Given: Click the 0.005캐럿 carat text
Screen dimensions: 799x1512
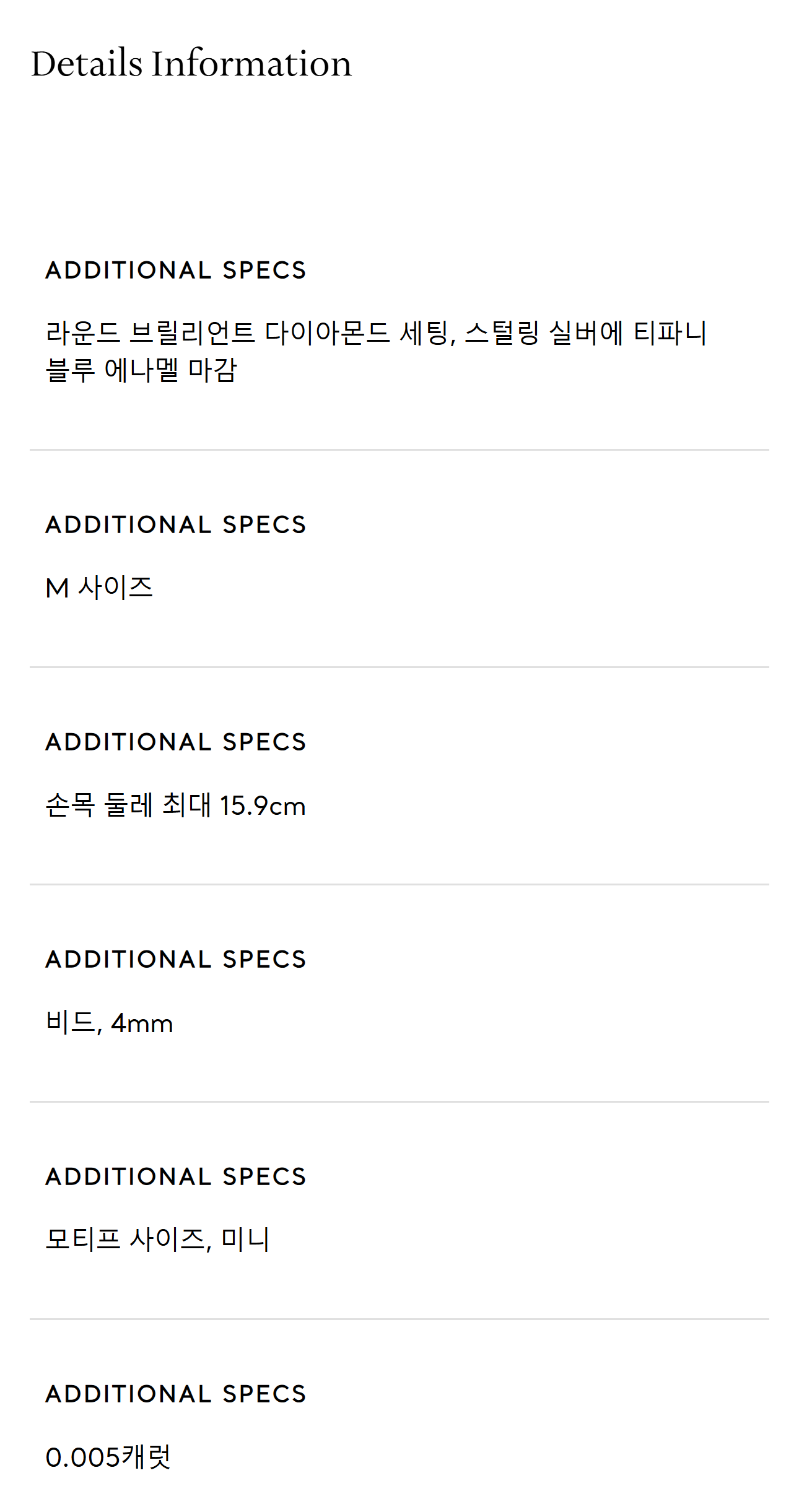Looking at the screenshot, I should [x=108, y=1457].
